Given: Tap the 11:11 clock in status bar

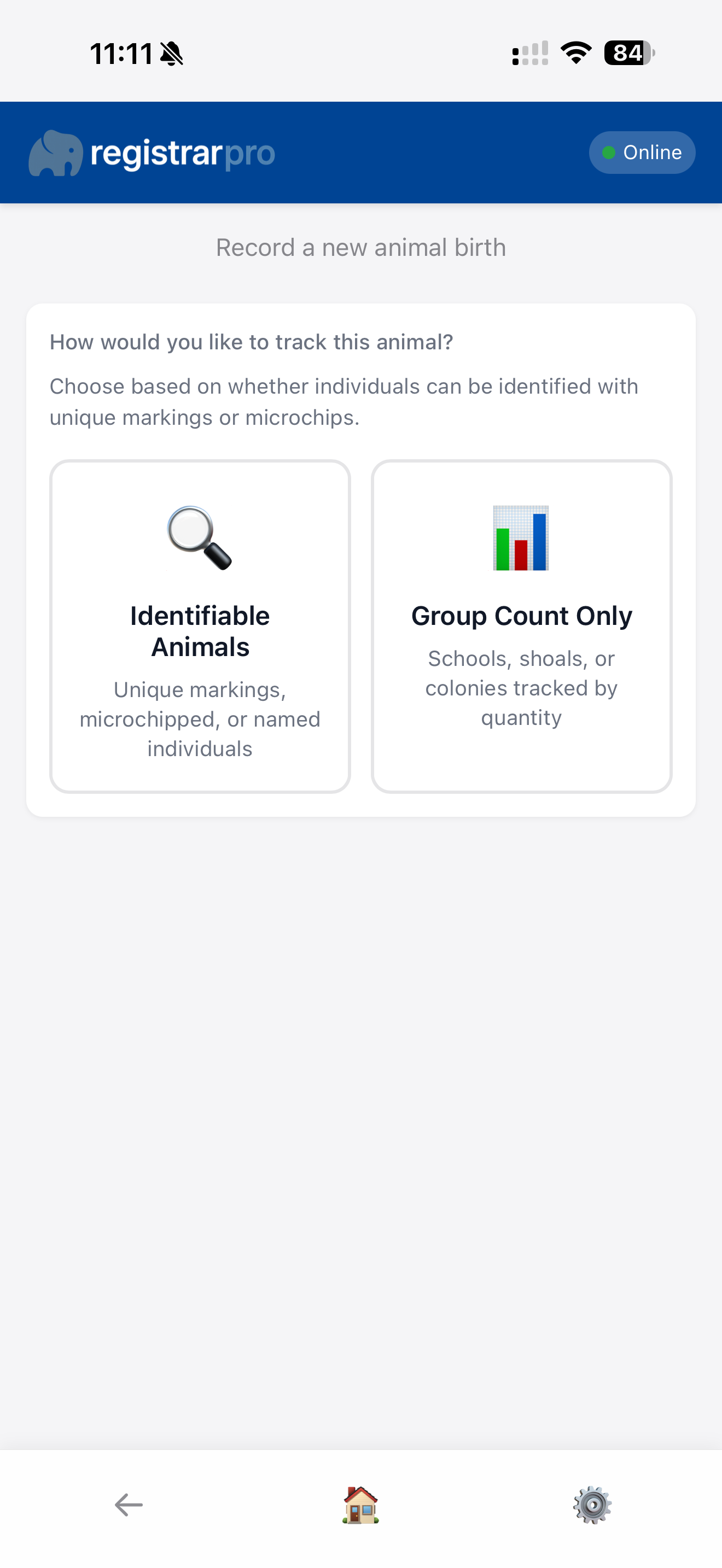Looking at the screenshot, I should coord(121,54).
